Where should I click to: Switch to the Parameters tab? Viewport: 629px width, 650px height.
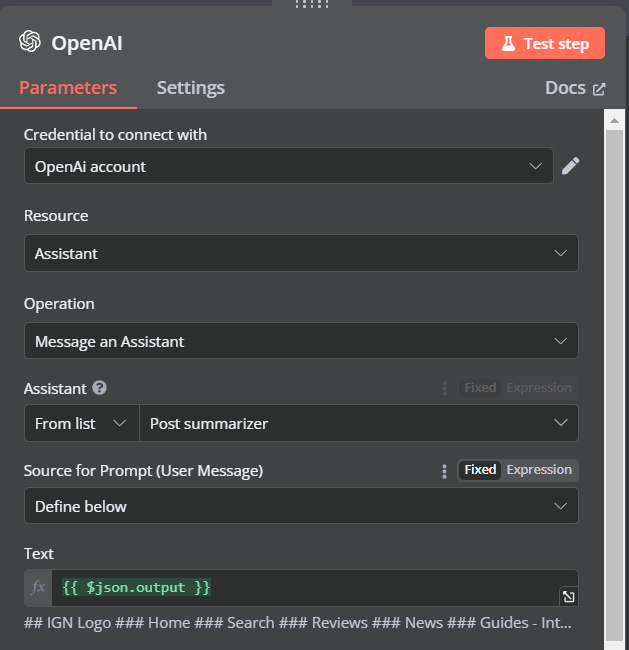point(68,88)
